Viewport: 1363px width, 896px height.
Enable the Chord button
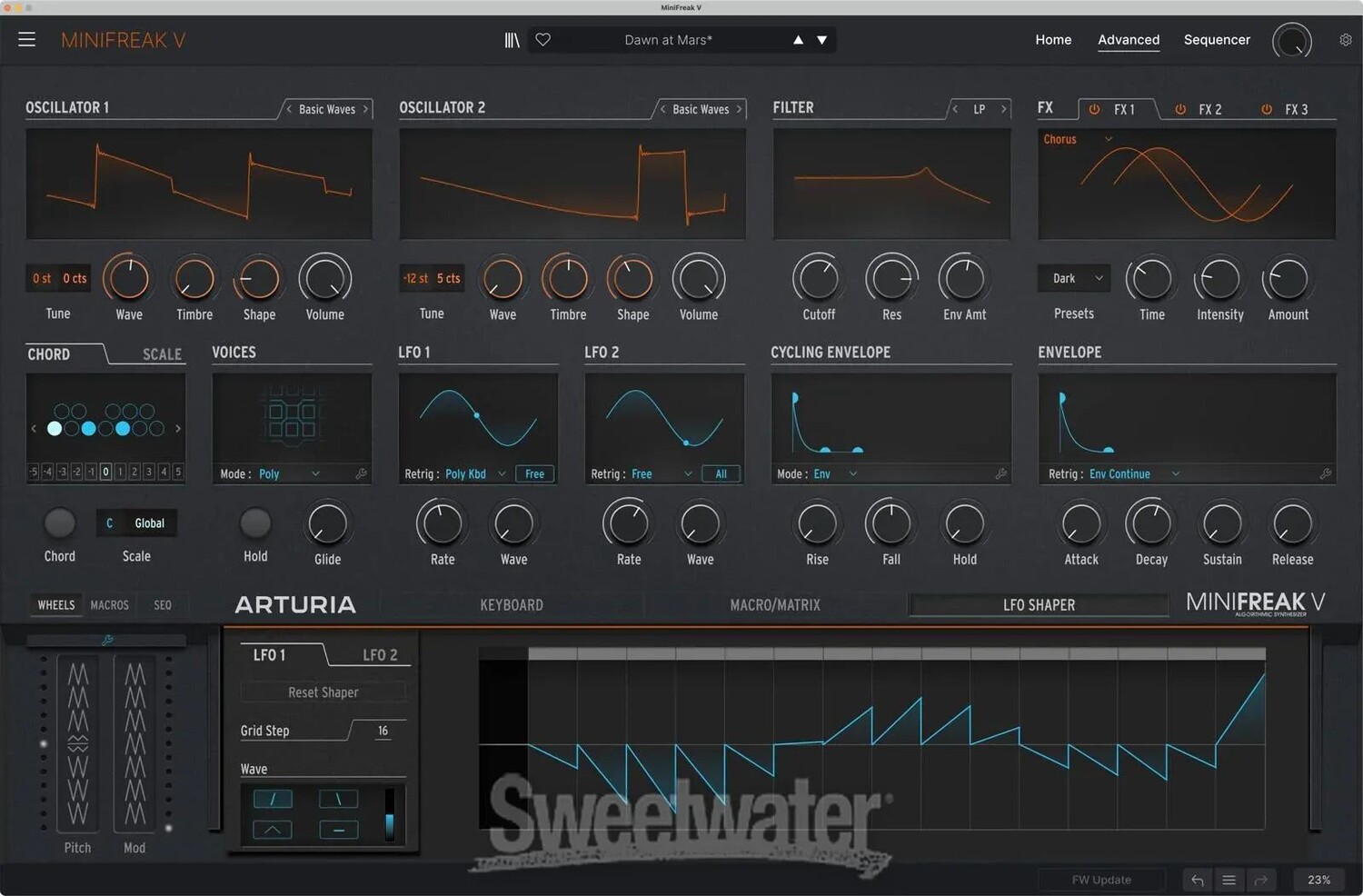click(60, 523)
